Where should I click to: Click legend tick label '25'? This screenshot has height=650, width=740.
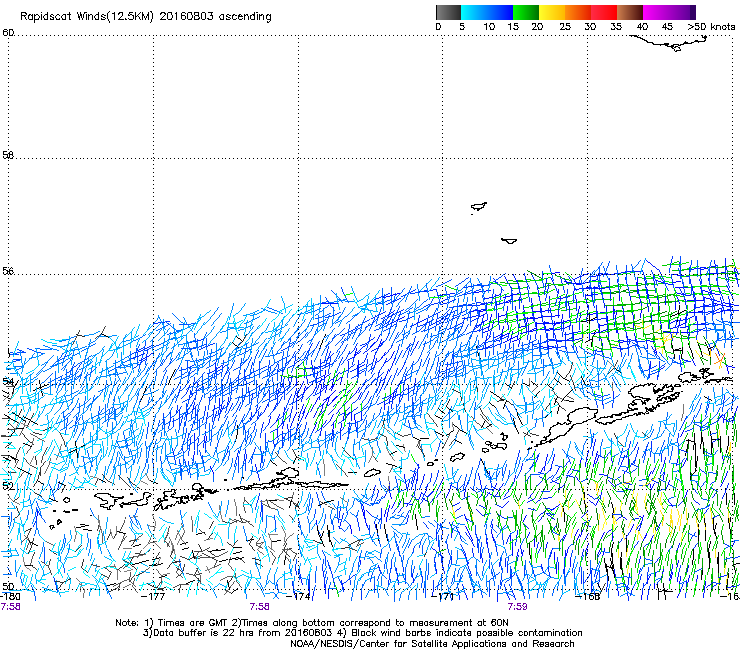point(565,27)
